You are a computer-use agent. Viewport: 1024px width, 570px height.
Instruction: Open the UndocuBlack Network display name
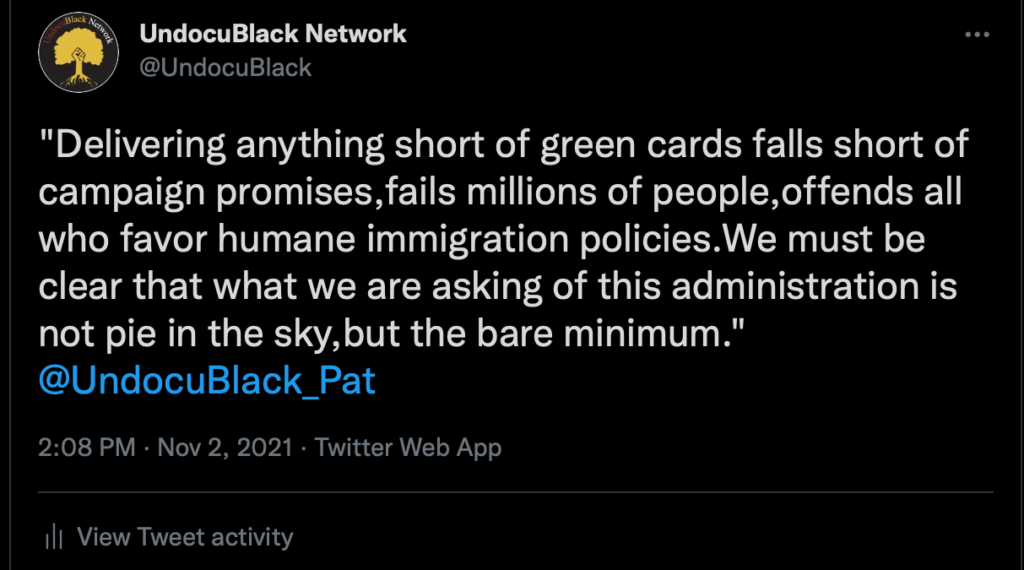(x=273, y=33)
